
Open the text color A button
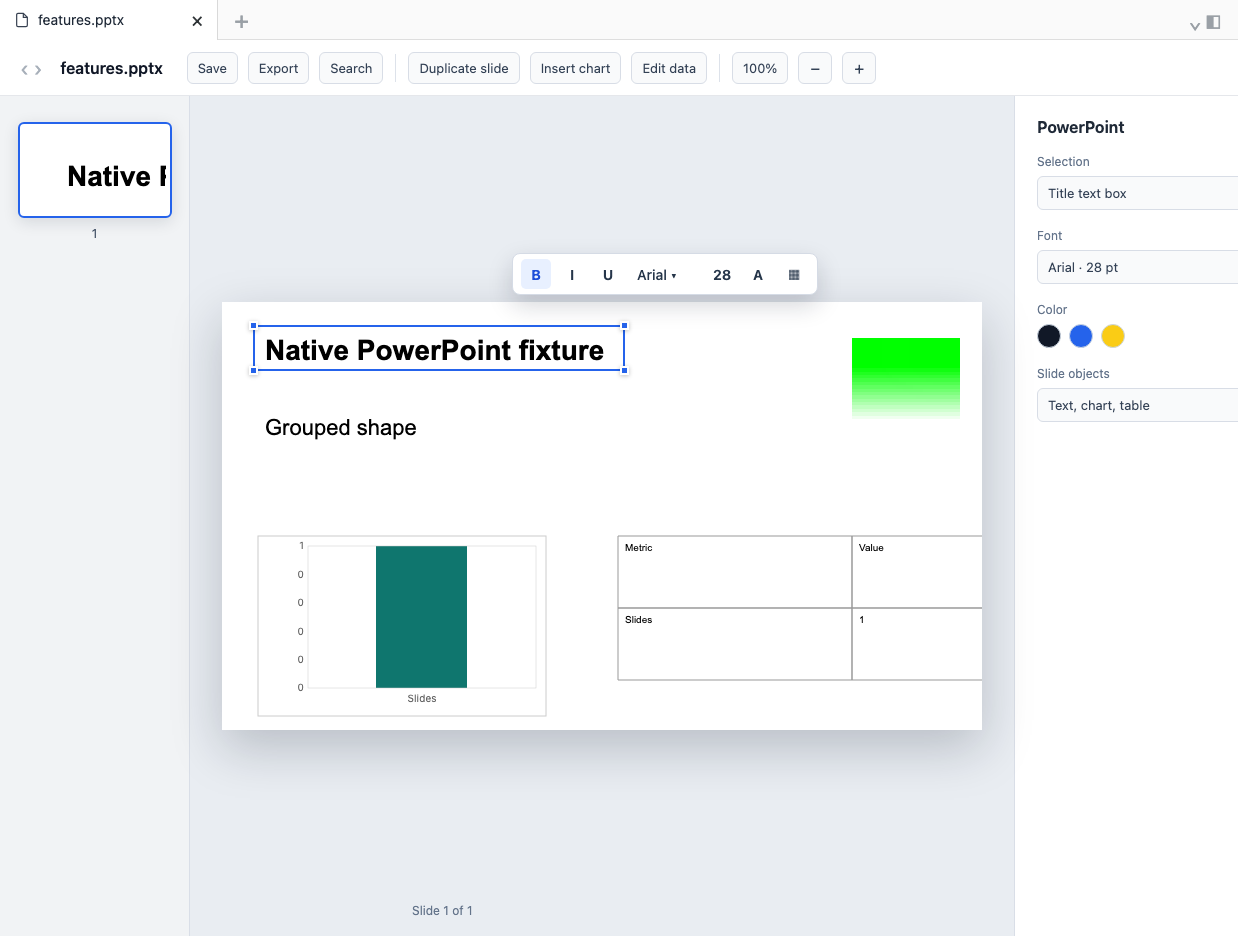point(758,275)
